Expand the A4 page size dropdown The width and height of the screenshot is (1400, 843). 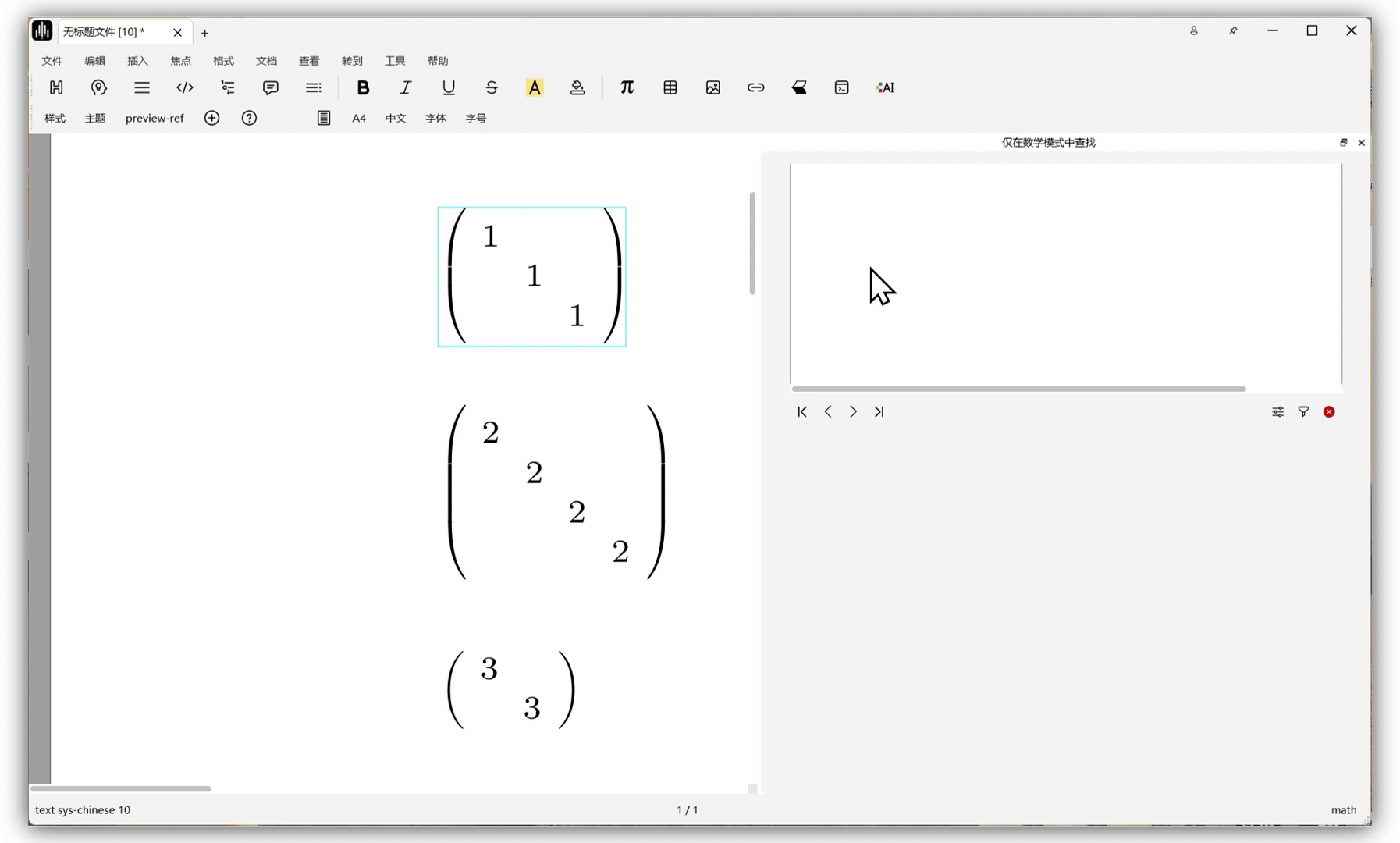[359, 118]
